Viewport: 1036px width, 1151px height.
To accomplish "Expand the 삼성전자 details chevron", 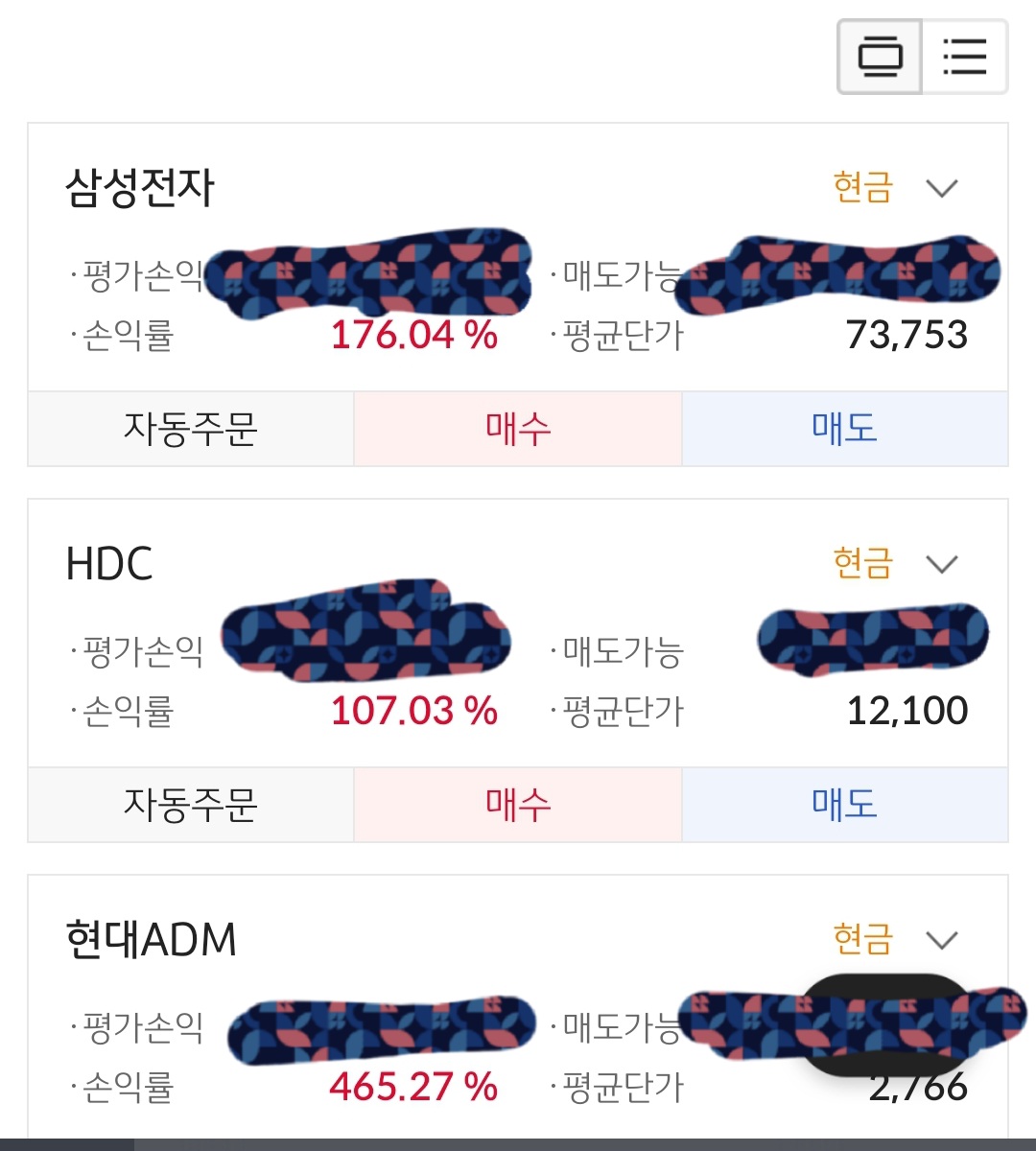I will point(942,188).
